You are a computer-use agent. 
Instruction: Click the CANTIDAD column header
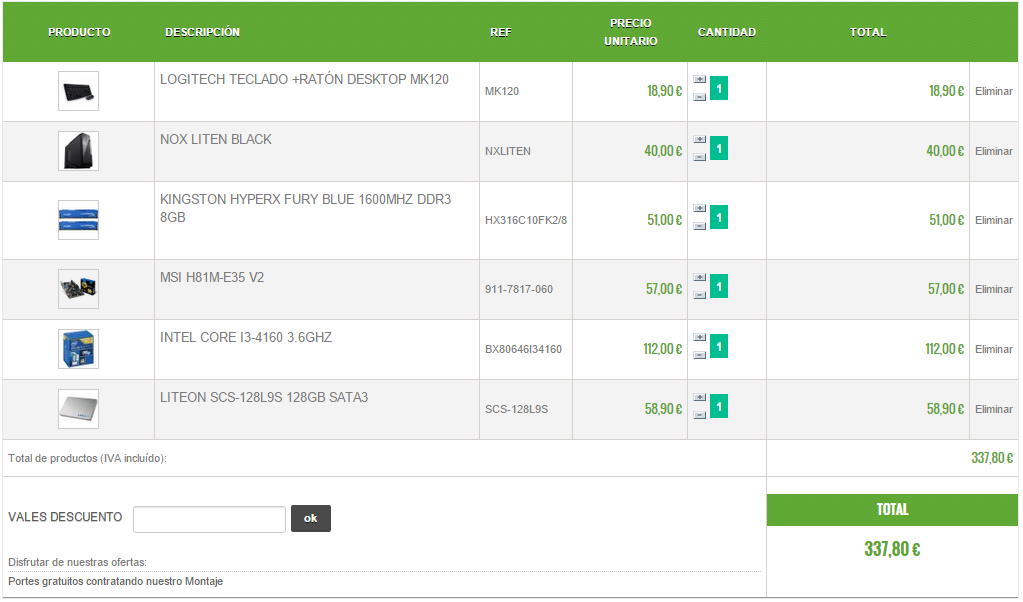[727, 32]
